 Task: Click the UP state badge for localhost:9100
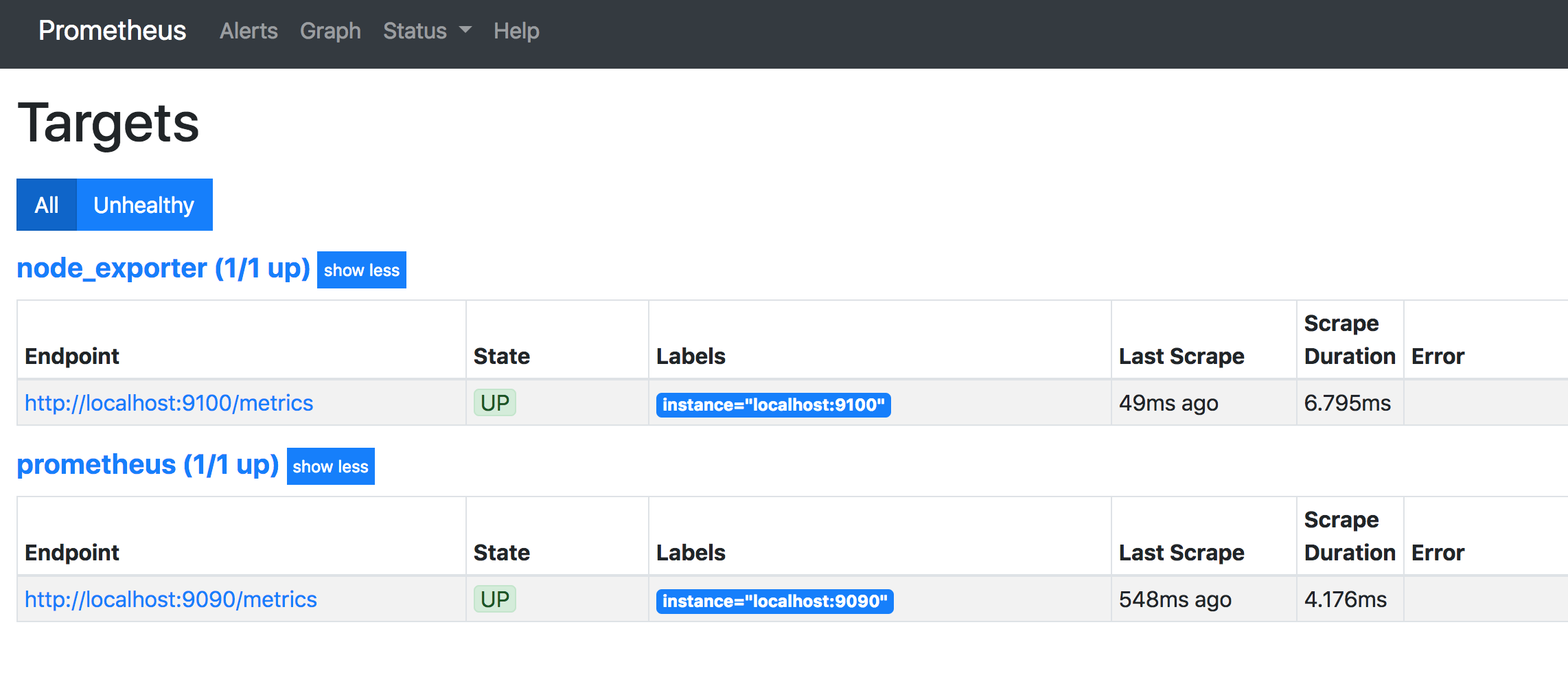(495, 403)
